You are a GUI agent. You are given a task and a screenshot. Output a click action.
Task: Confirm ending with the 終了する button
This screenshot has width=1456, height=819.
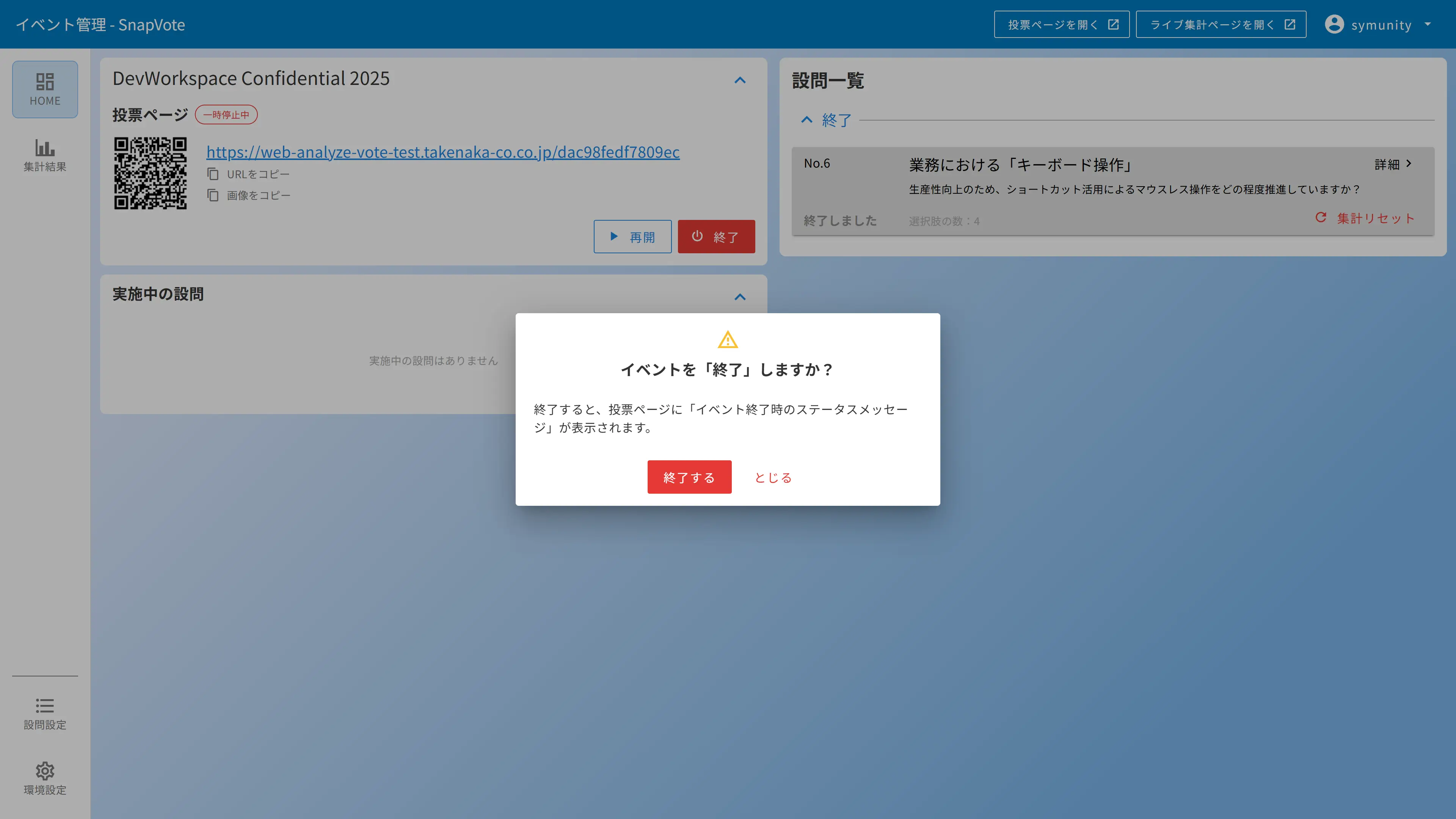(x=689, y=477)
